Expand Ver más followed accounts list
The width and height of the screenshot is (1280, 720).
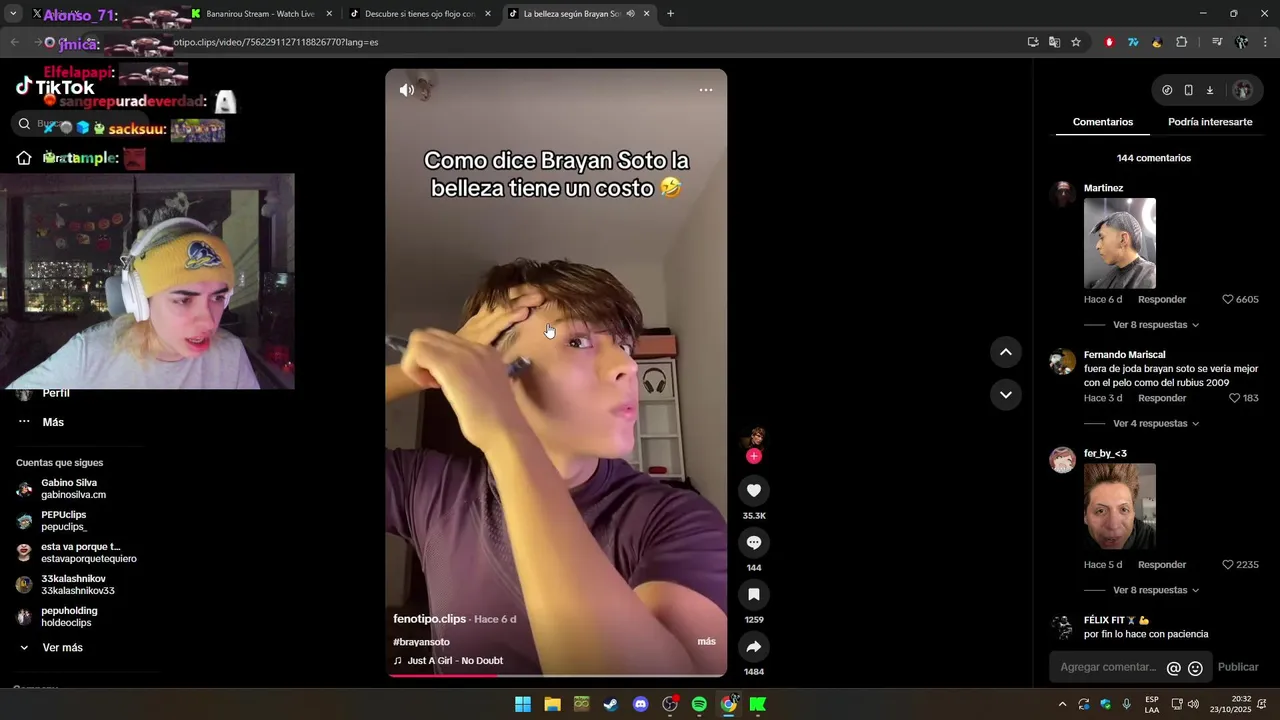click(62, 648)
